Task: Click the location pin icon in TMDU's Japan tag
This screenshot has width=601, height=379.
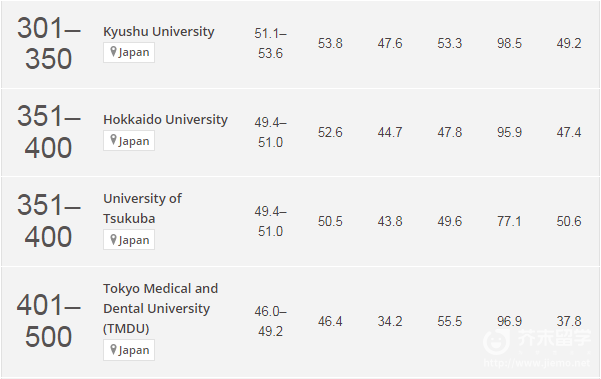Action: 113,349
